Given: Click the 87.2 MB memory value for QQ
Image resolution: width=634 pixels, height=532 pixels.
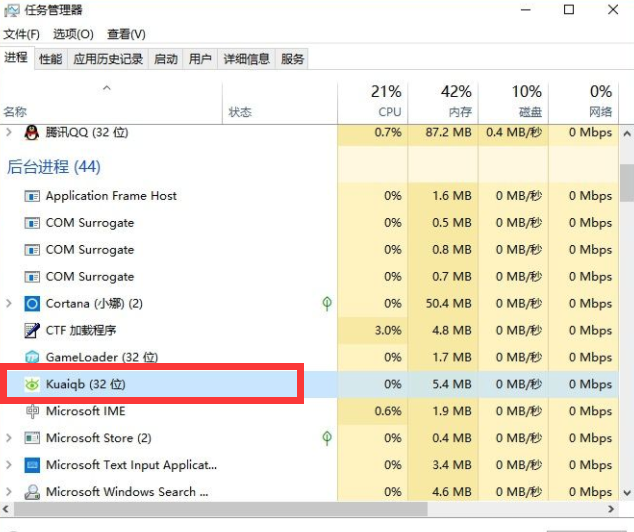Looking at the screenshot, I should [x=448, y=132].
